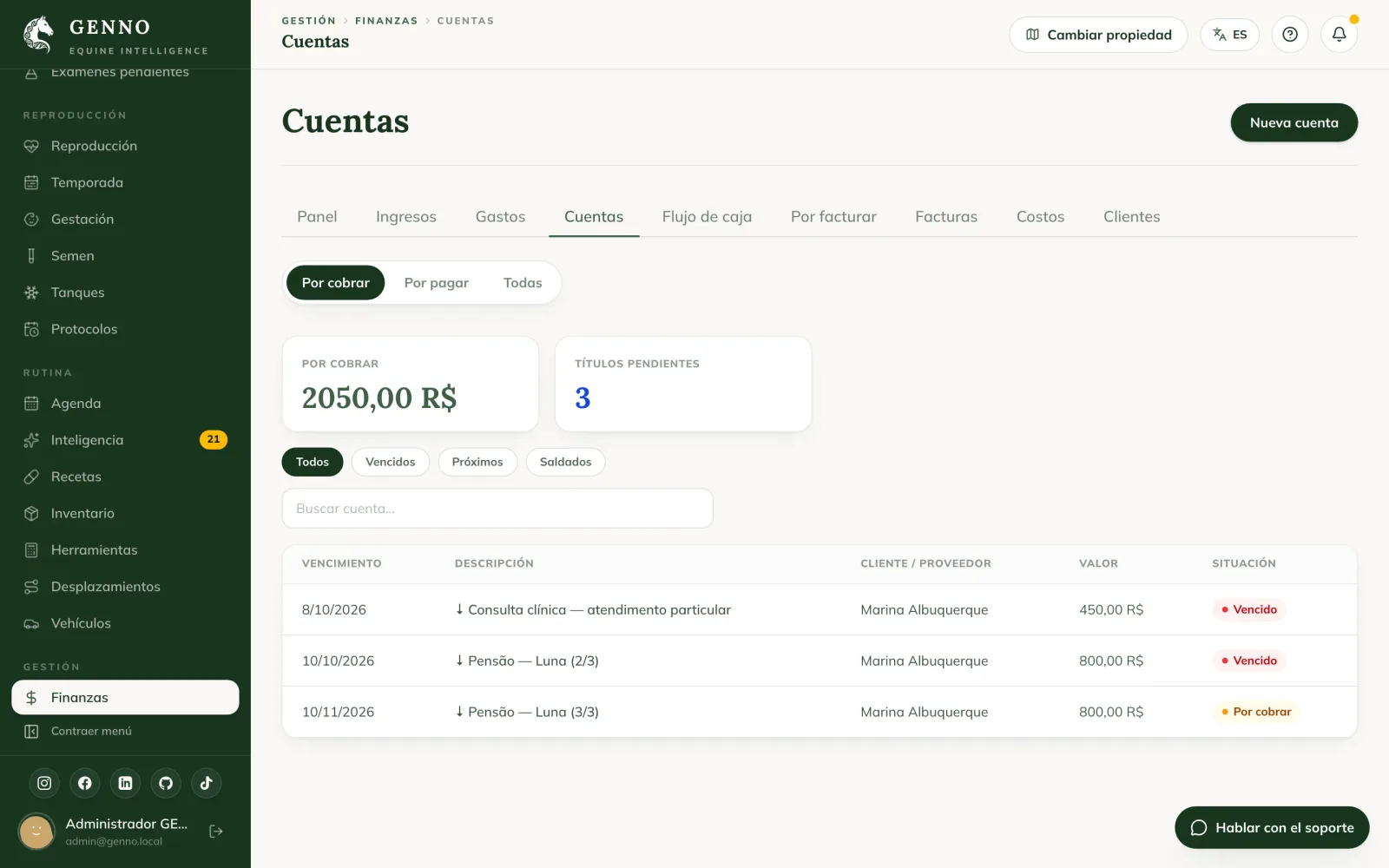The image size is (1389, 868).
Task: Select the Por cobrar segment
Action: 335,283
